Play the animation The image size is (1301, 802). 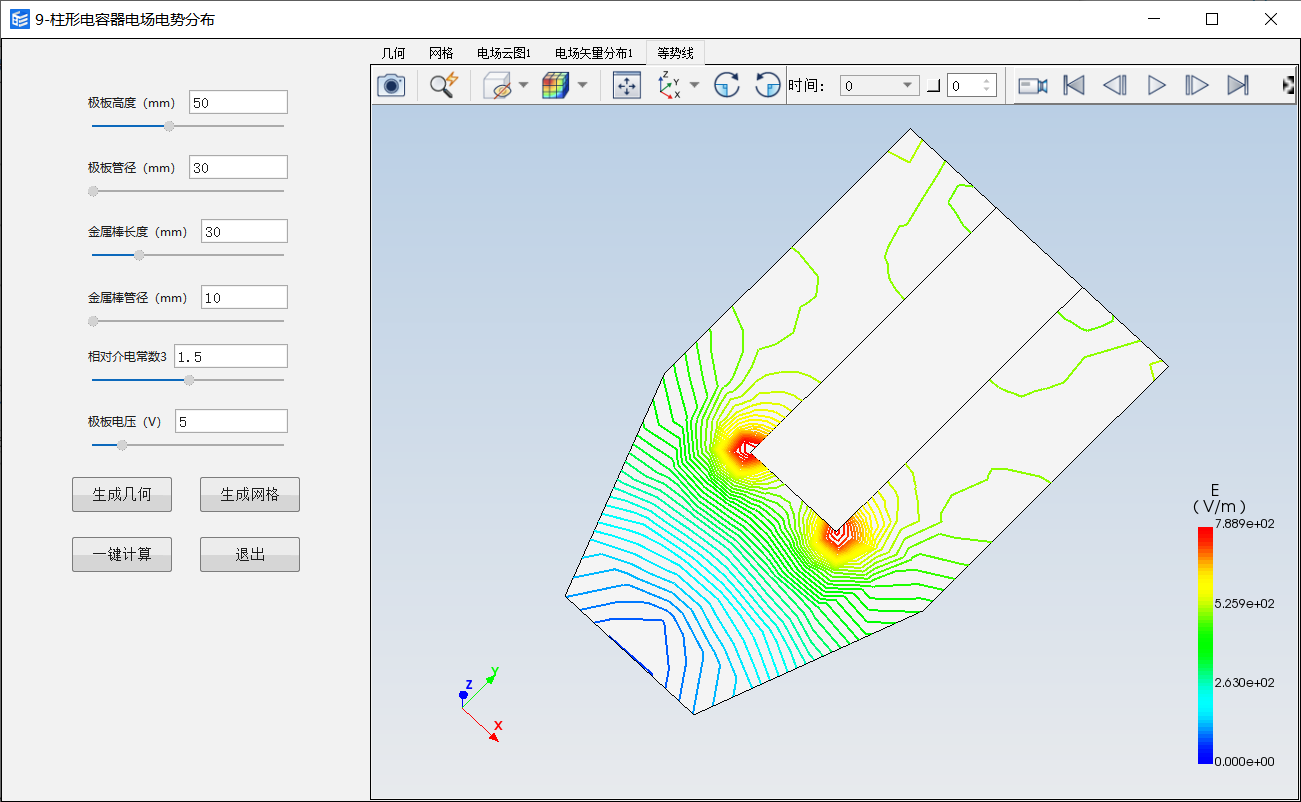pos(1156,85)
